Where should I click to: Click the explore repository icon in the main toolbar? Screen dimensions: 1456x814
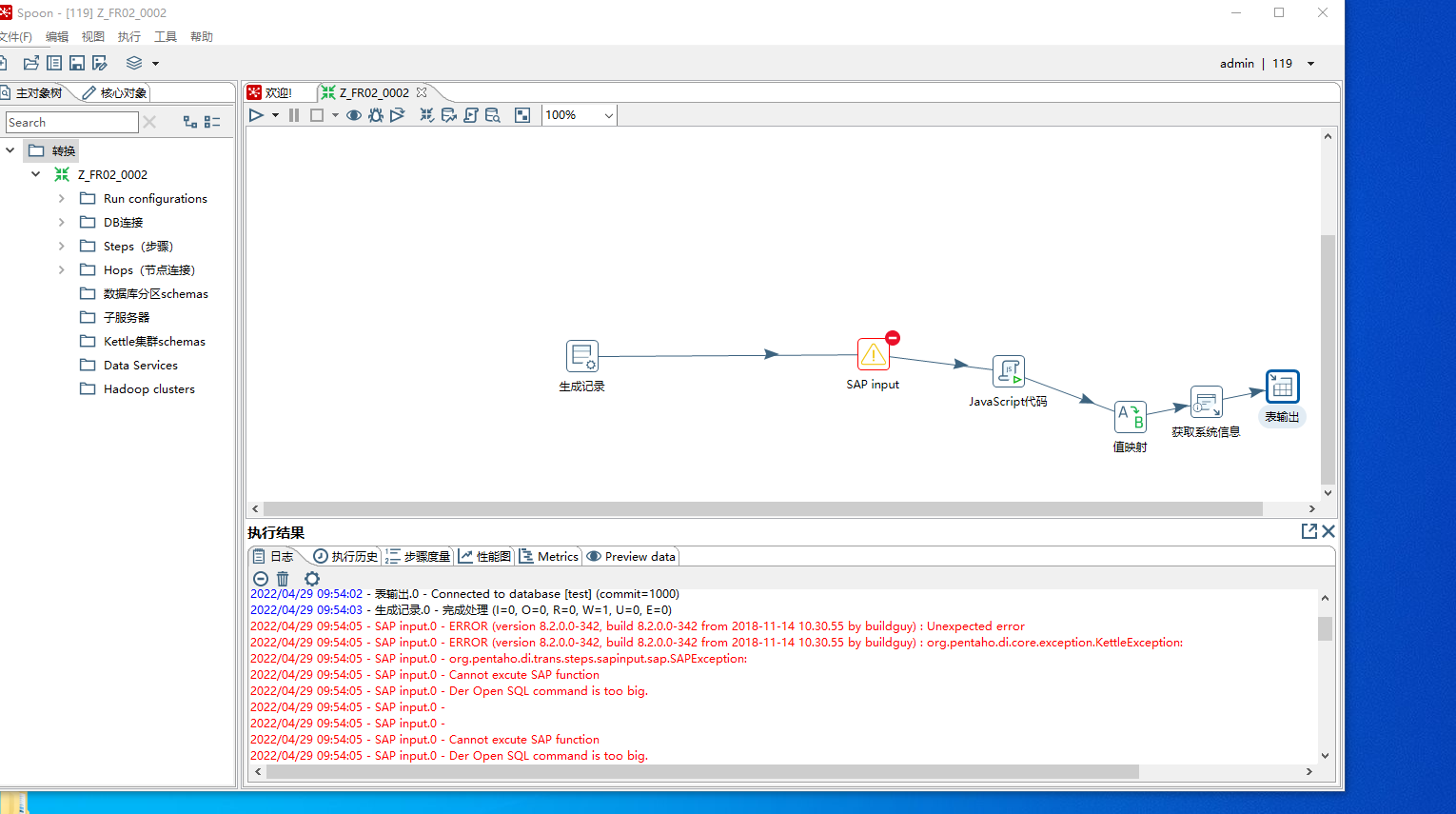click(x=54, y=63)
